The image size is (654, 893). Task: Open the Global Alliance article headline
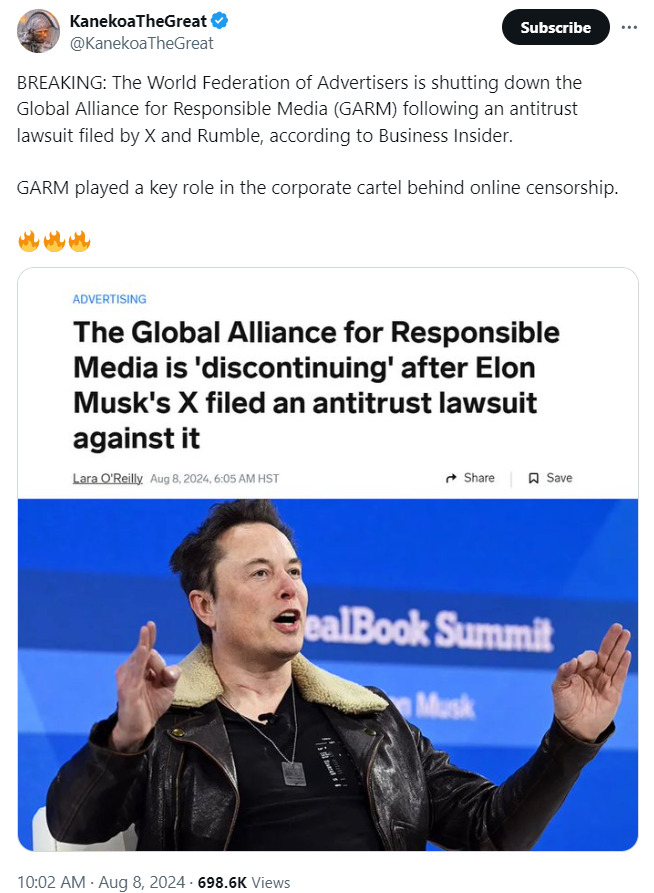click(316, 385)
